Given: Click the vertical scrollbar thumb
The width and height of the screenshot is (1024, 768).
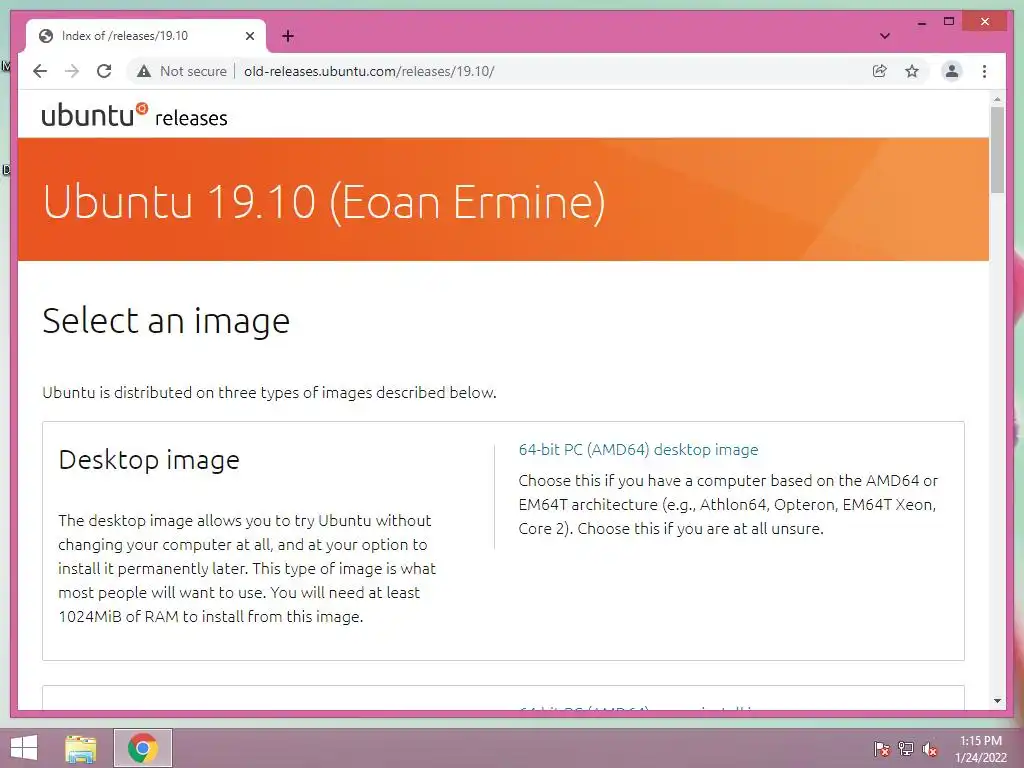Looking at the screenshot, I should (x=997, y=150).
